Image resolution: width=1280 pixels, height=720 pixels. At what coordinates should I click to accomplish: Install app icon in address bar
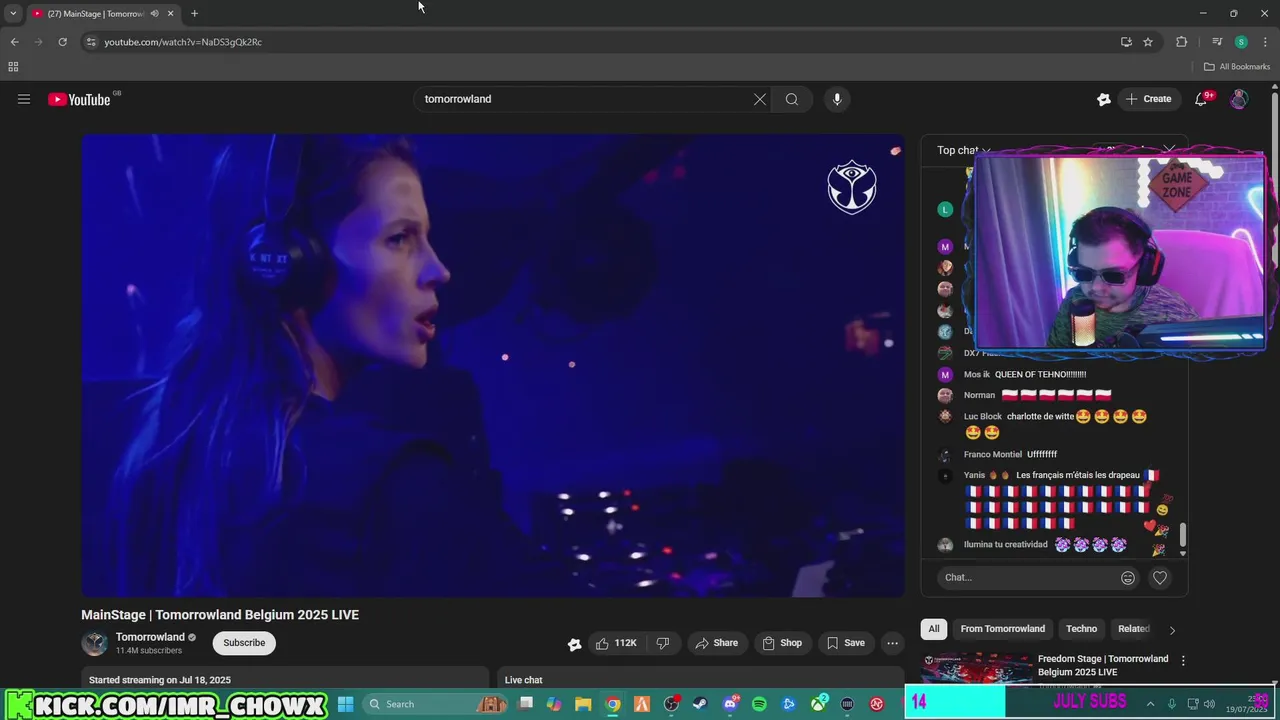pos(1126,42)
